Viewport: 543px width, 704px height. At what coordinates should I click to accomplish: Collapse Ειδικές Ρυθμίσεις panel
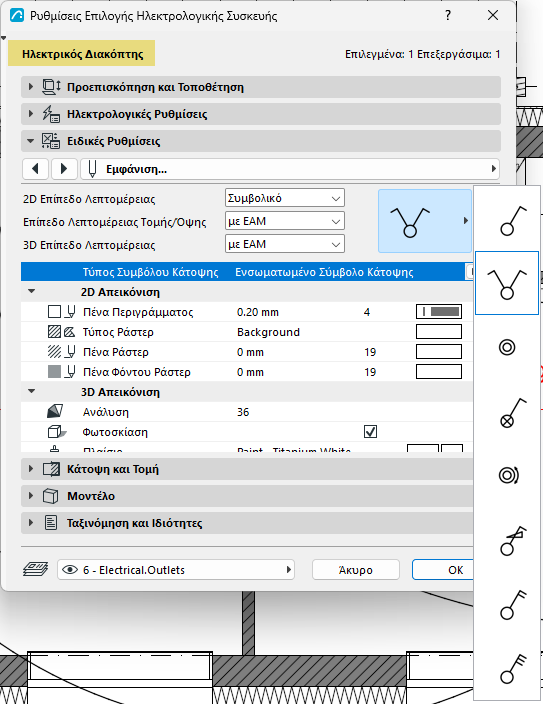coord(260,141)
